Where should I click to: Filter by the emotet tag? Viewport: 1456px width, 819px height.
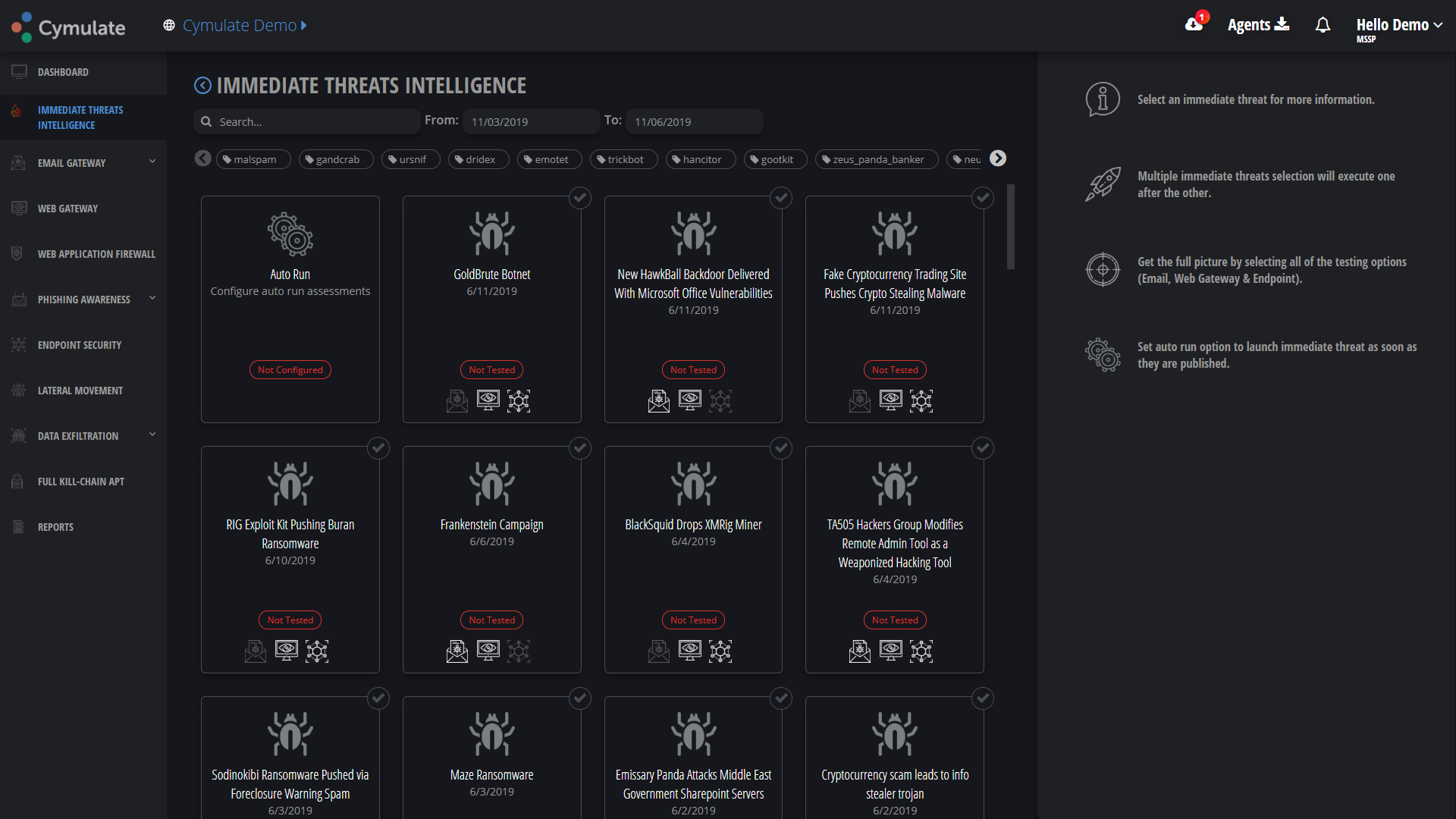549,159
